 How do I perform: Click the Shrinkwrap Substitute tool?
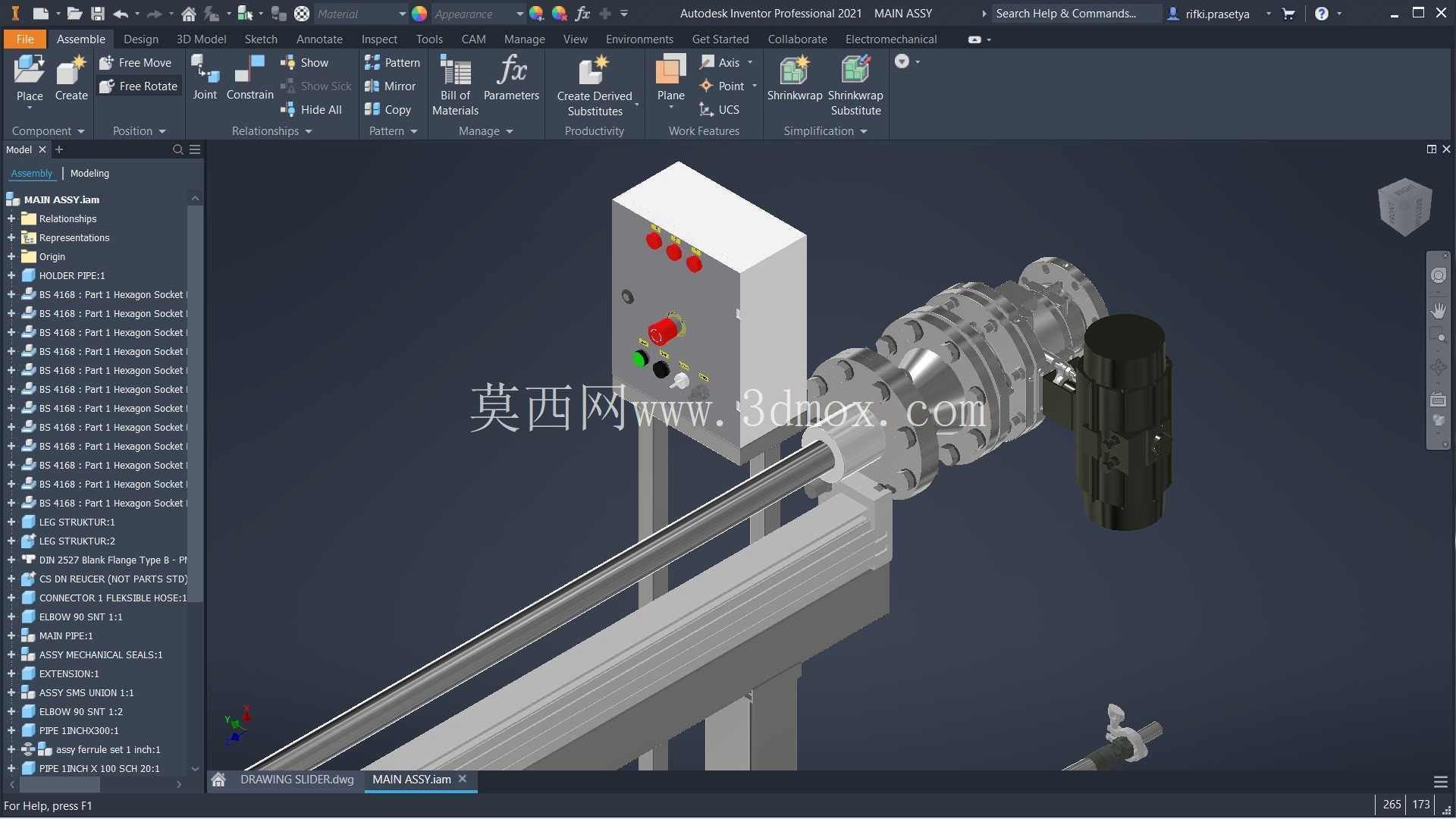coord(855,86)
